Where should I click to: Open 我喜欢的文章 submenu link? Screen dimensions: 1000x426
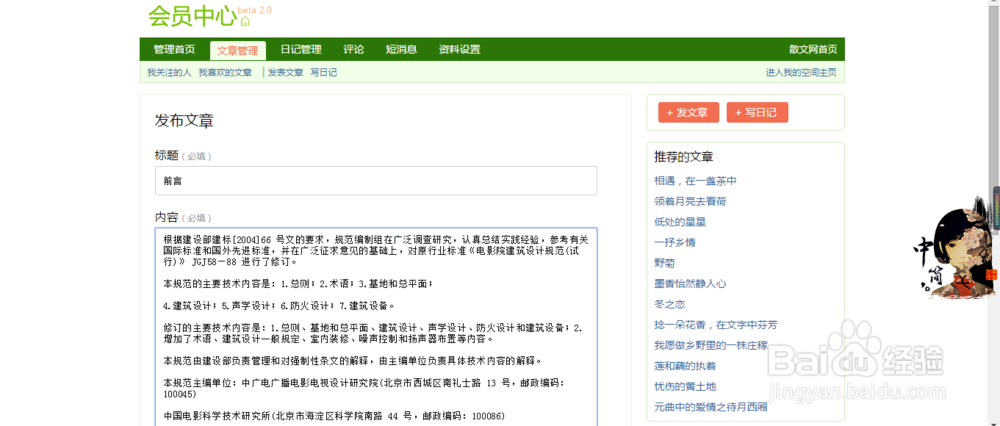coord(225,73)
